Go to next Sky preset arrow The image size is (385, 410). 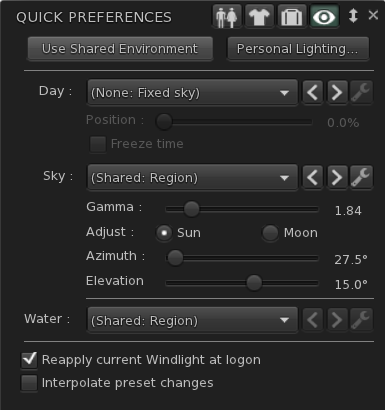(x=337, y=177)
